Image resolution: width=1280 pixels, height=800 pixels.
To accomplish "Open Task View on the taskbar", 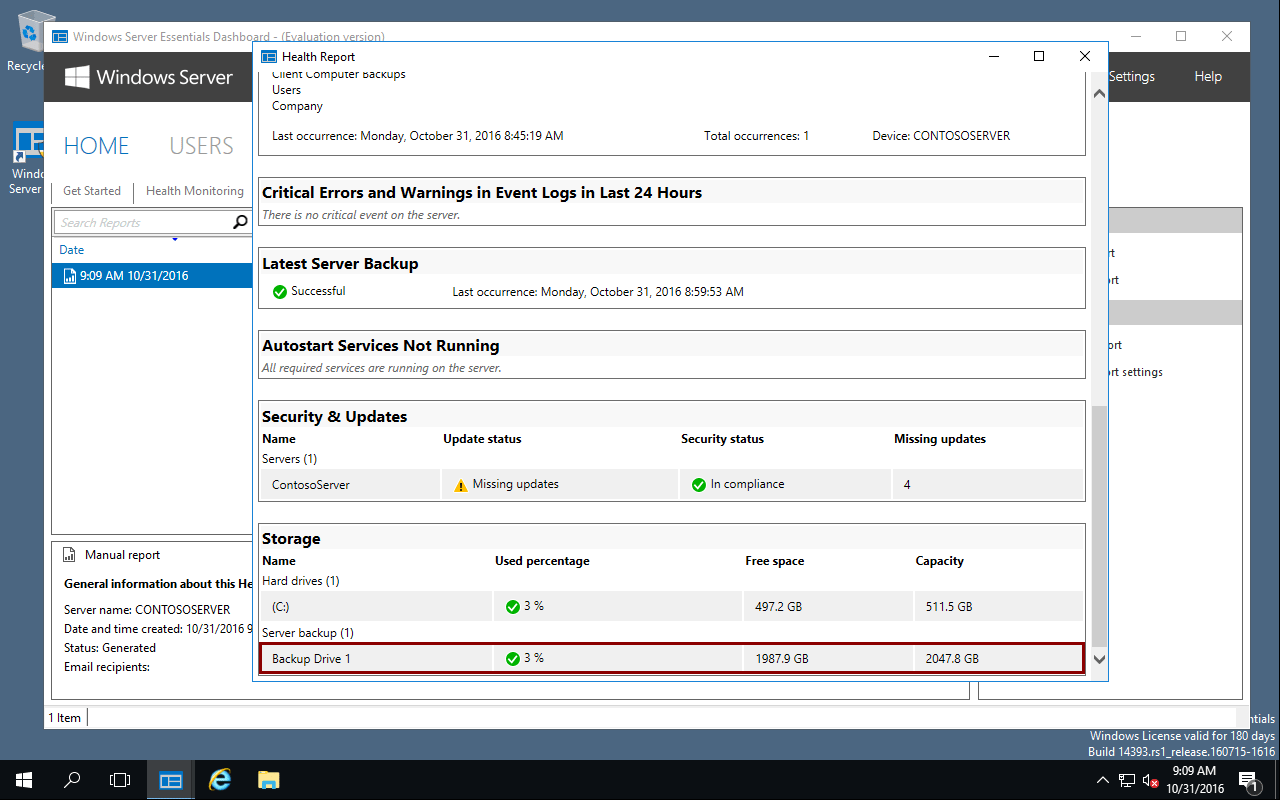I will 120,780.
